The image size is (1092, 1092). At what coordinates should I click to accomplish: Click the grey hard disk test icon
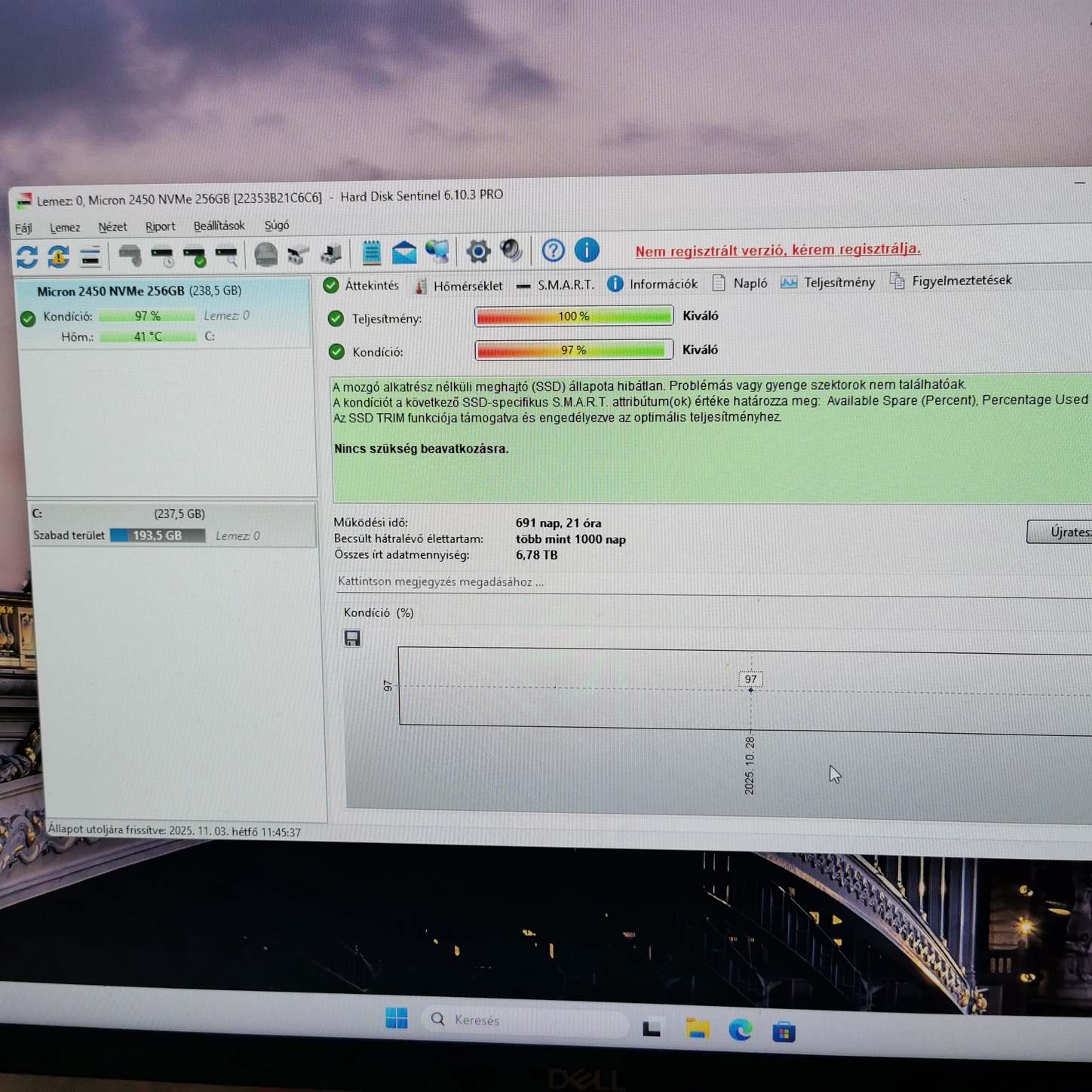[130, 256]
